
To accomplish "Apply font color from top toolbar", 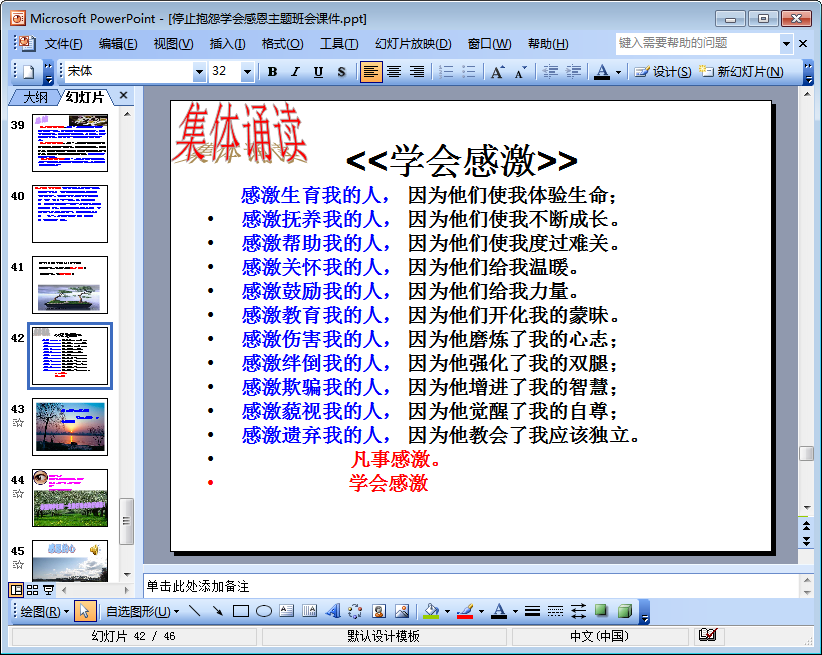I will (x=602, y=72).
